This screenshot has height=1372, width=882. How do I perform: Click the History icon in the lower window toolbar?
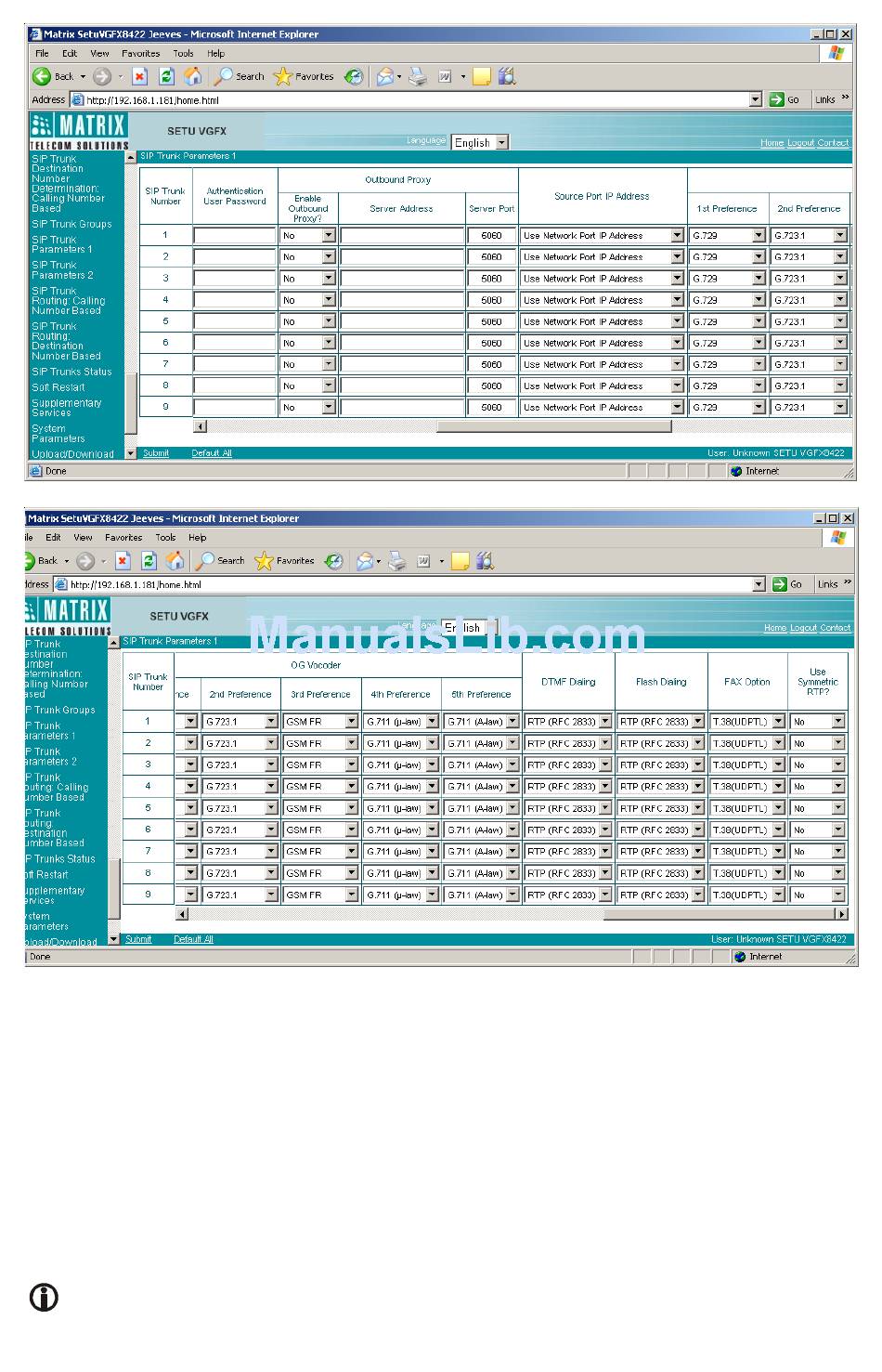coord(334,561)
